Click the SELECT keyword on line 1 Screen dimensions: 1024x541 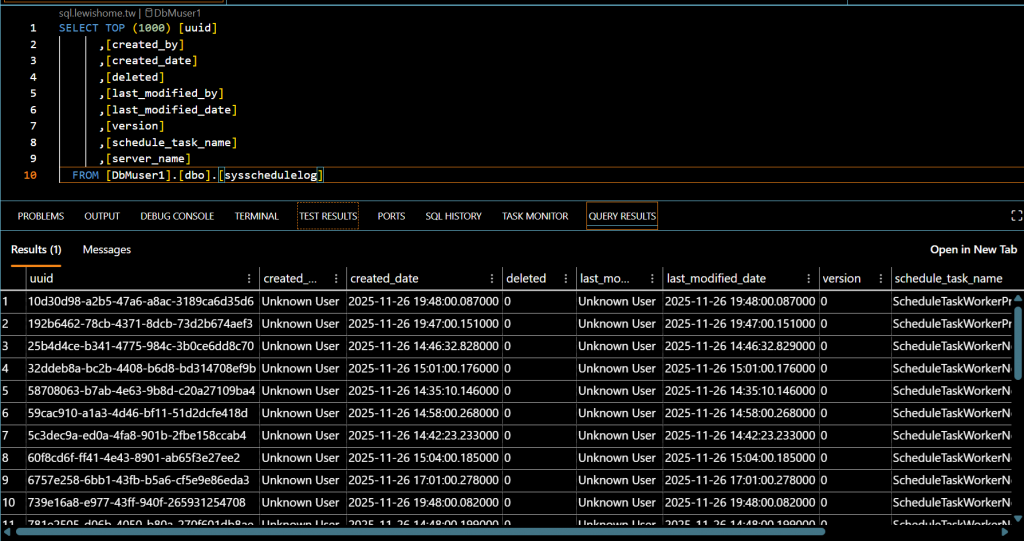(x=78, y=28)
